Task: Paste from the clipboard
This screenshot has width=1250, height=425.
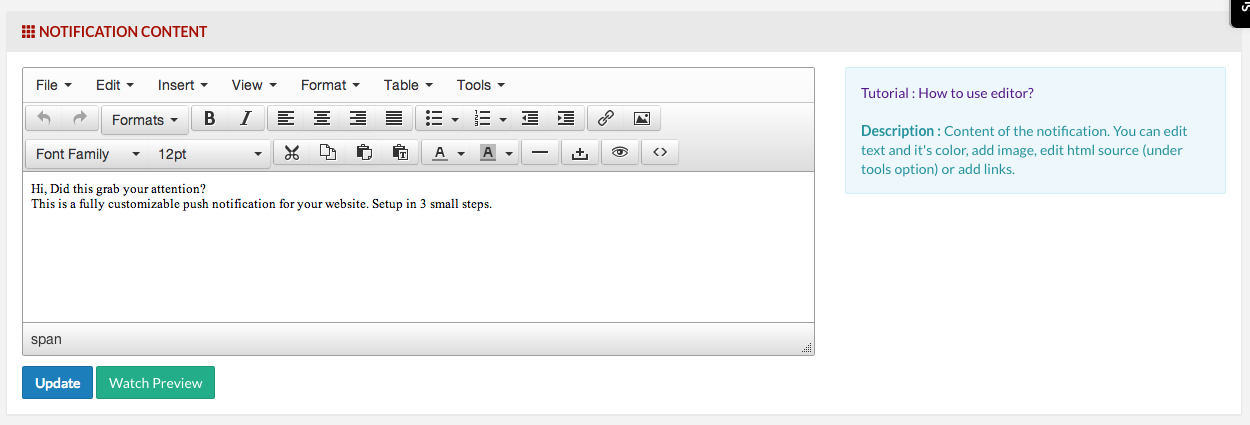Action: (x=364, y=153)
